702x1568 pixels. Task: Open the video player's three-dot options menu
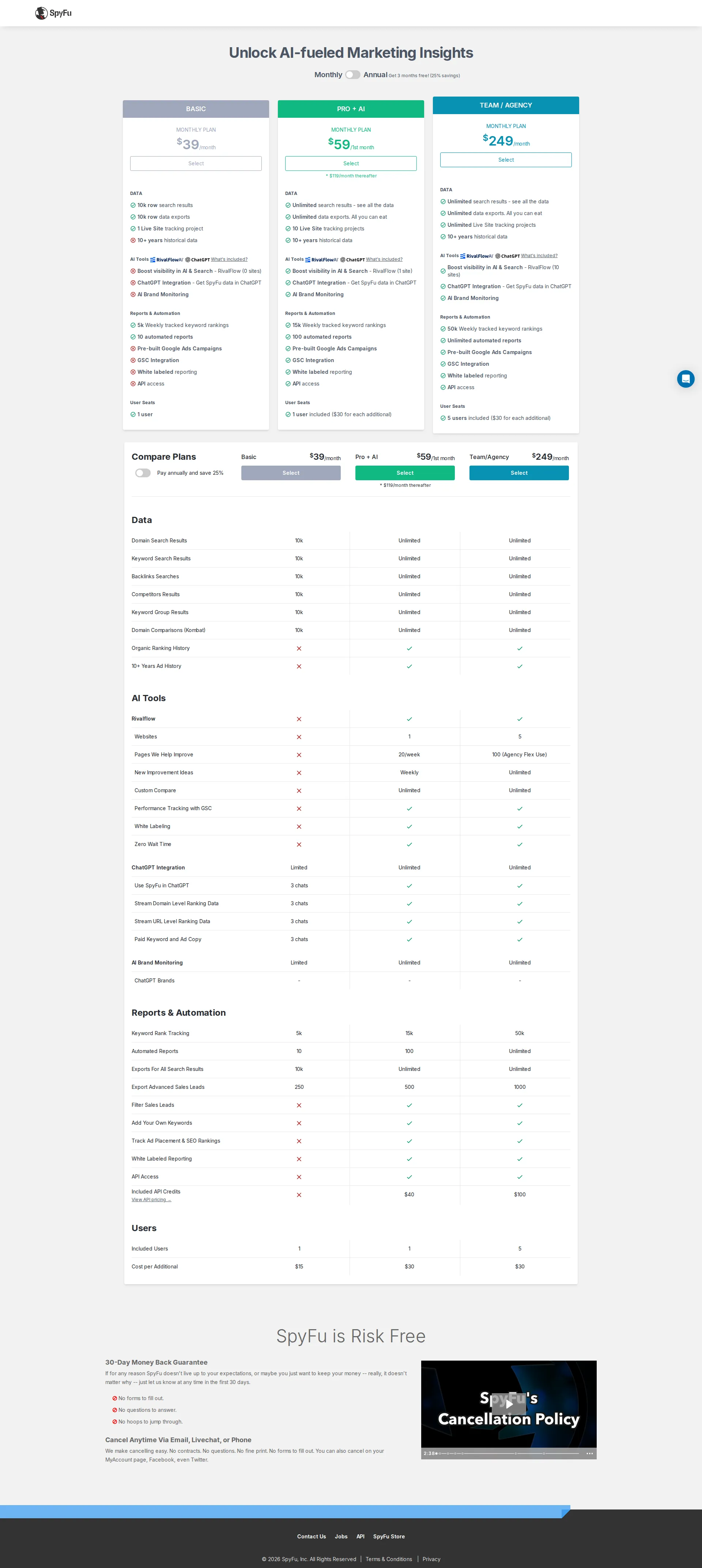(x=589, y=1453)
